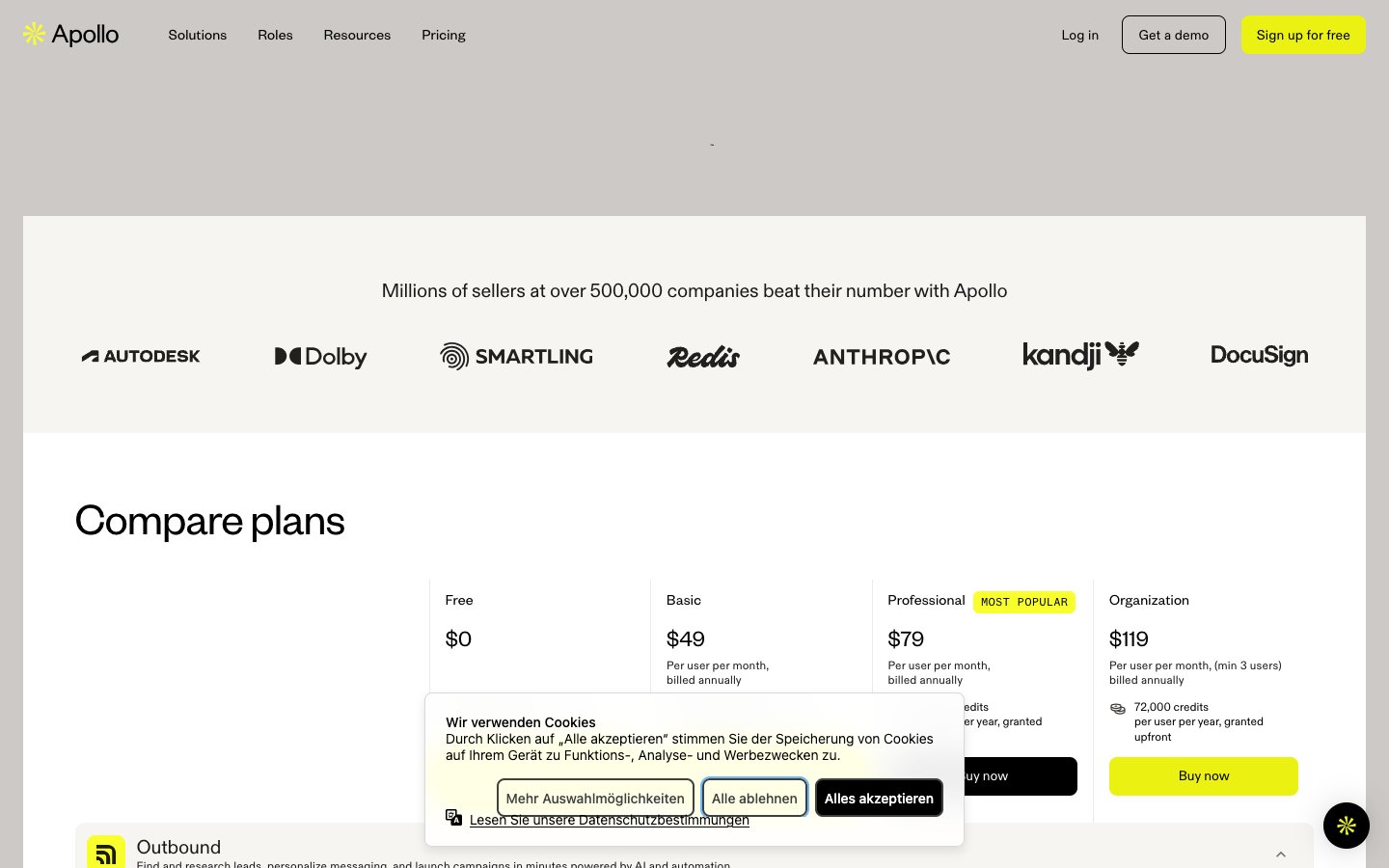This screenshot has height=868, width=1389.
Task: Click the Kandji bee logo
Action: coord(1122,353)
